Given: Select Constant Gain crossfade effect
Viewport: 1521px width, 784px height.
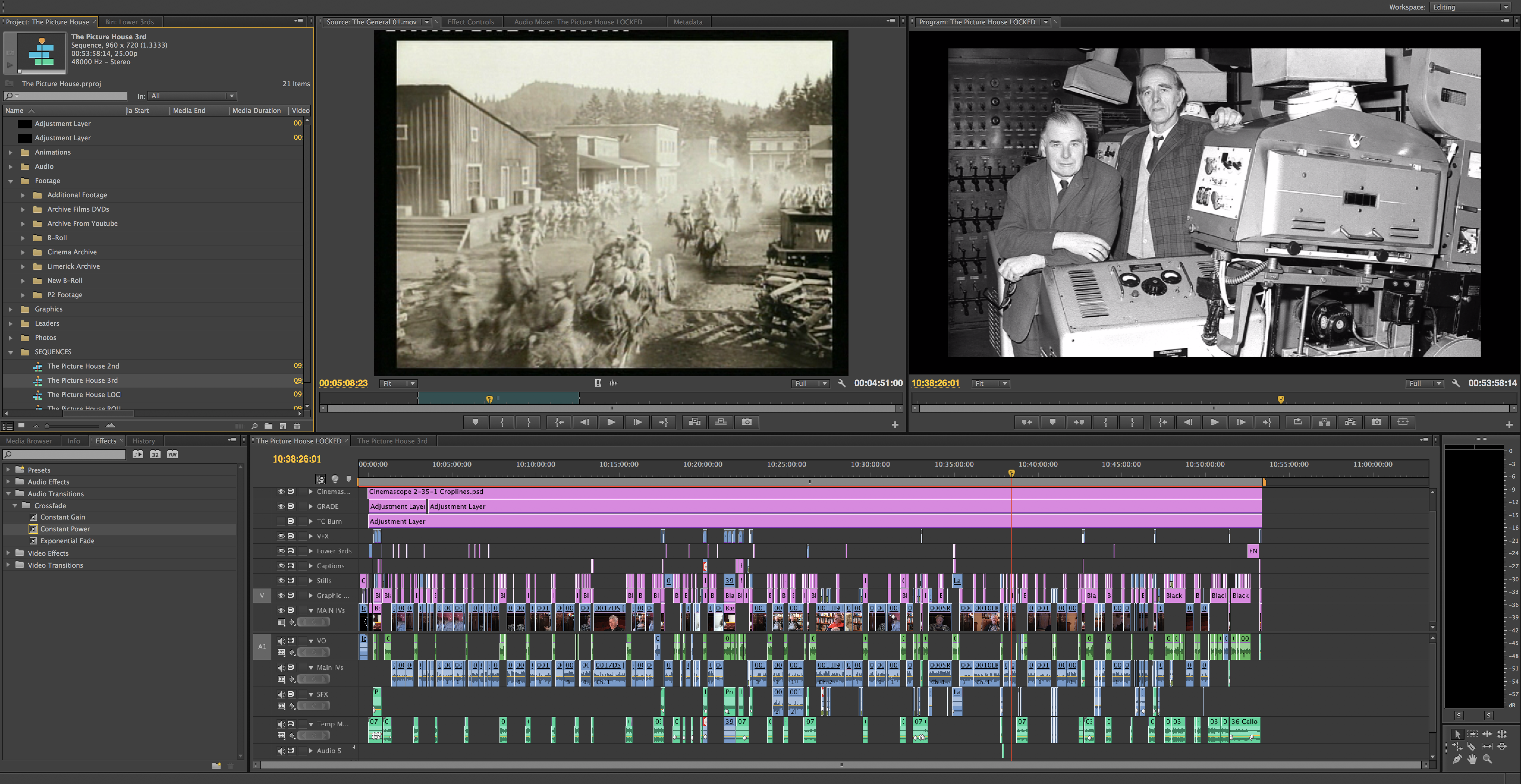Looking at the screenshot, I should pos(63,517).
